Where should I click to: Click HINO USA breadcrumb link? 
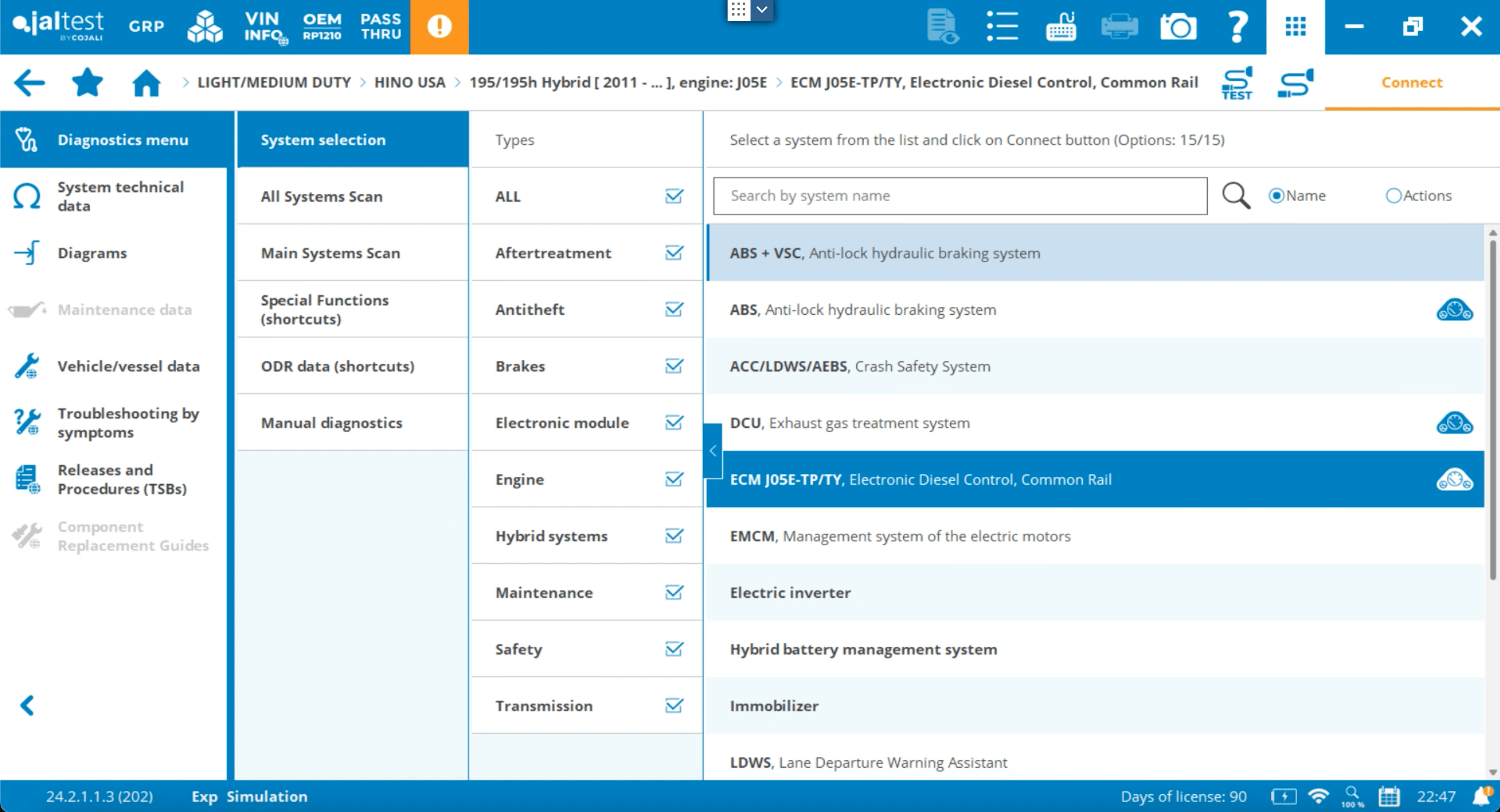click(409, 83)
